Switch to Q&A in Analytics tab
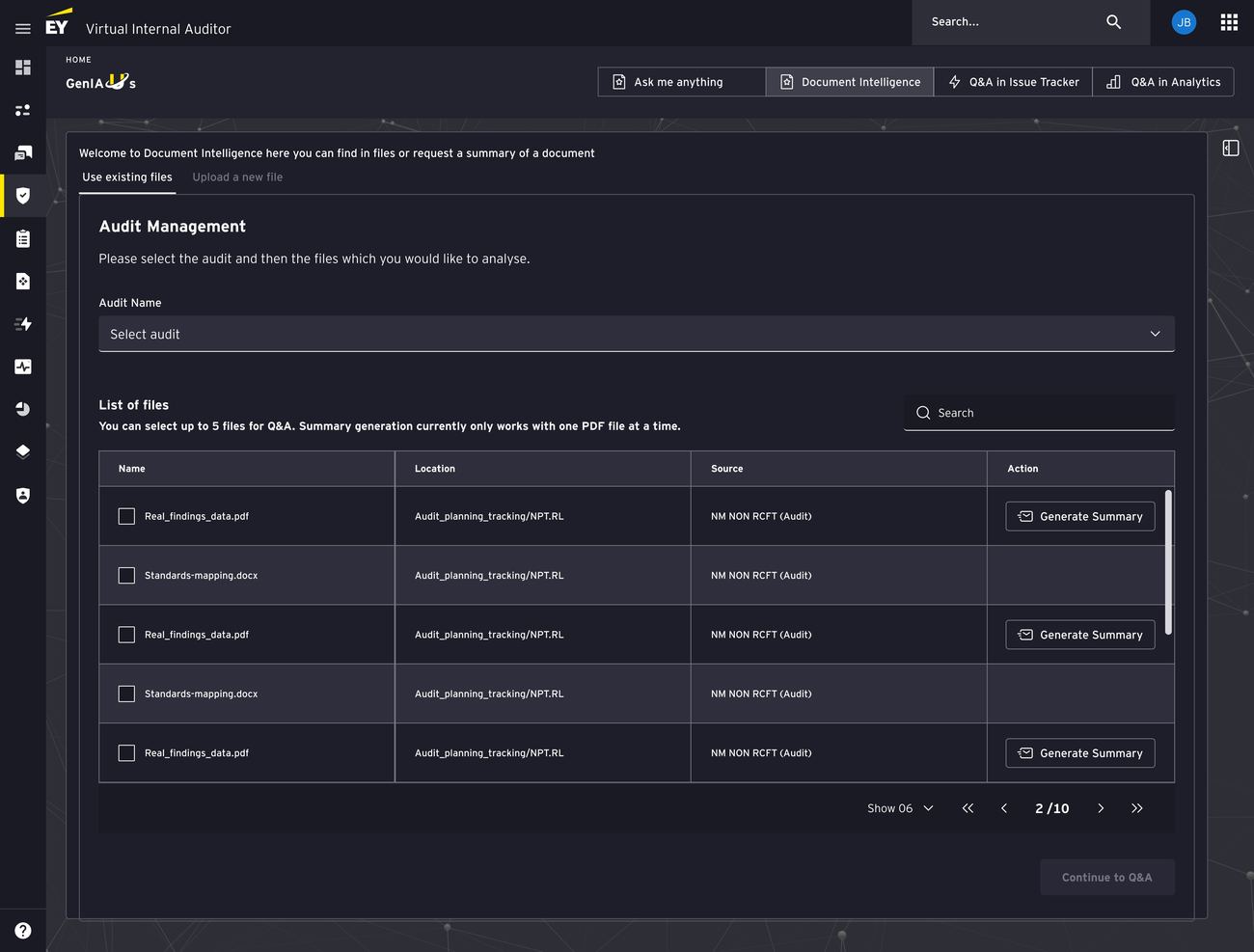 (1163, 82)
